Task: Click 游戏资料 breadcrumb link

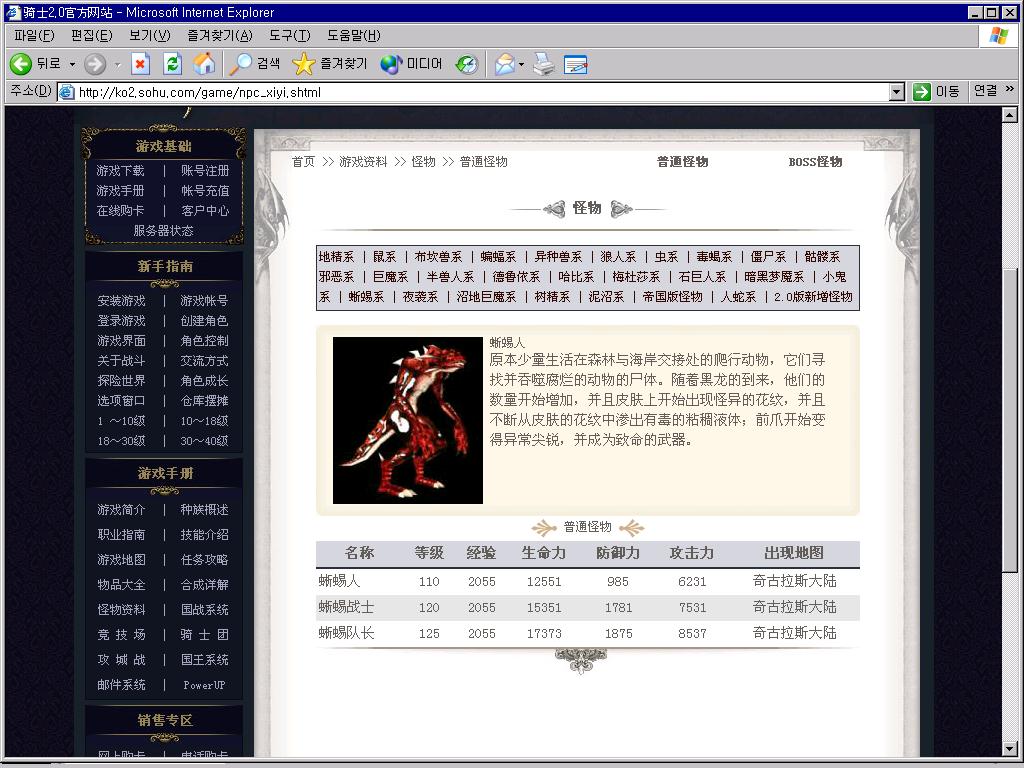Action: 363,162
